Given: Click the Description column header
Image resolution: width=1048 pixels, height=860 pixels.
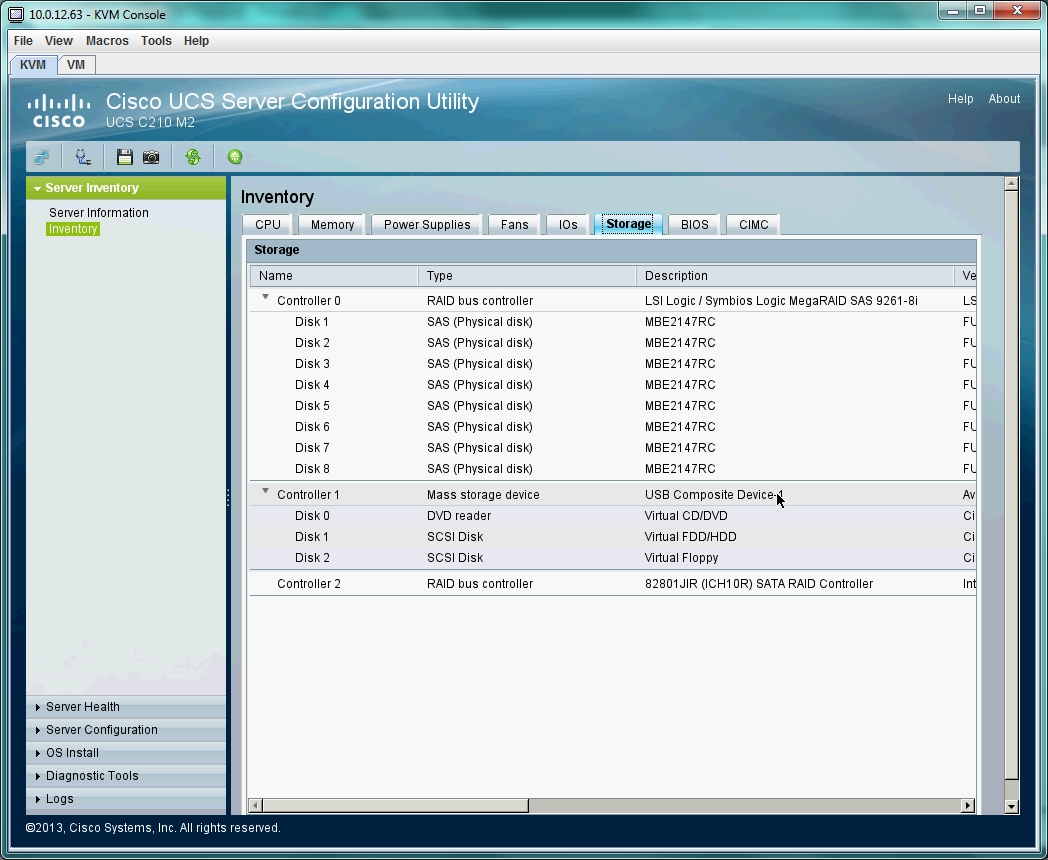Looking at the screenshot, I should tap(795, 275).
